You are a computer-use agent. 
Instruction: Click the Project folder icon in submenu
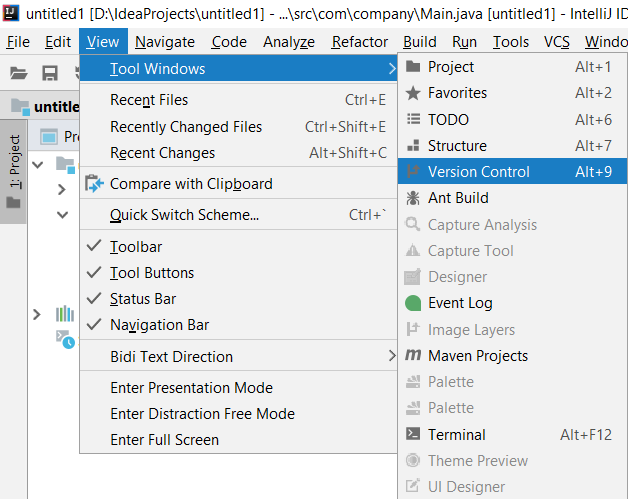pos(413,66)
